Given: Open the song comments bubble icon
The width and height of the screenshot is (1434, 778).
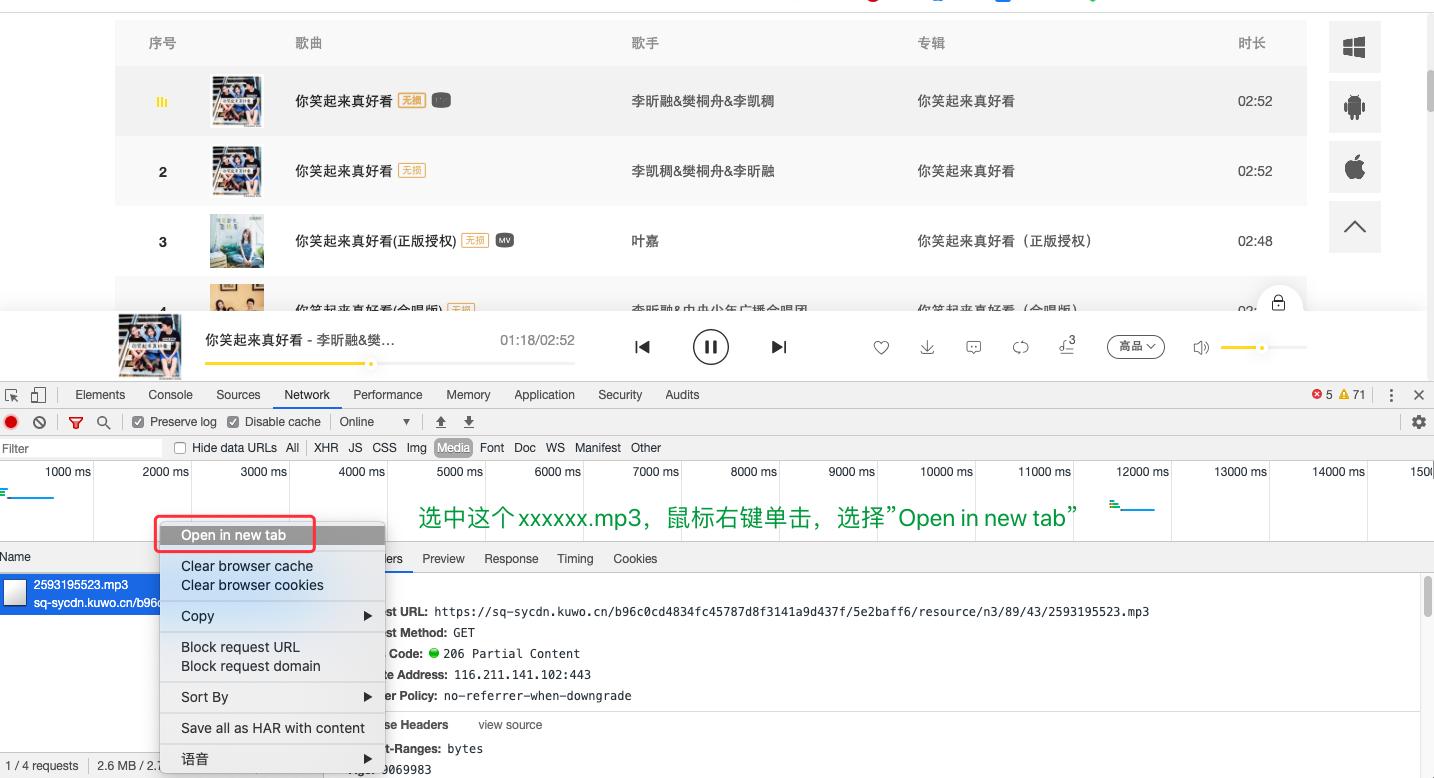Looking at the screenshot, I should point(973,347).
